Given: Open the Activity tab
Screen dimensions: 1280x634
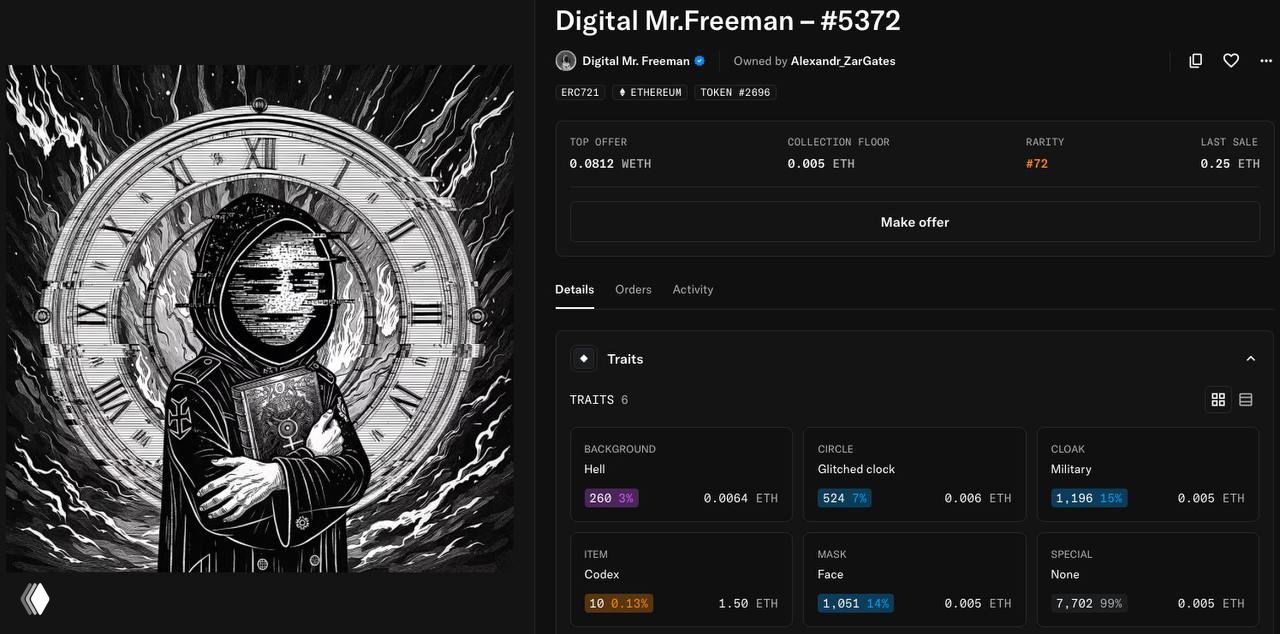Looking at the screenshot, I should (x=693, y=289).
